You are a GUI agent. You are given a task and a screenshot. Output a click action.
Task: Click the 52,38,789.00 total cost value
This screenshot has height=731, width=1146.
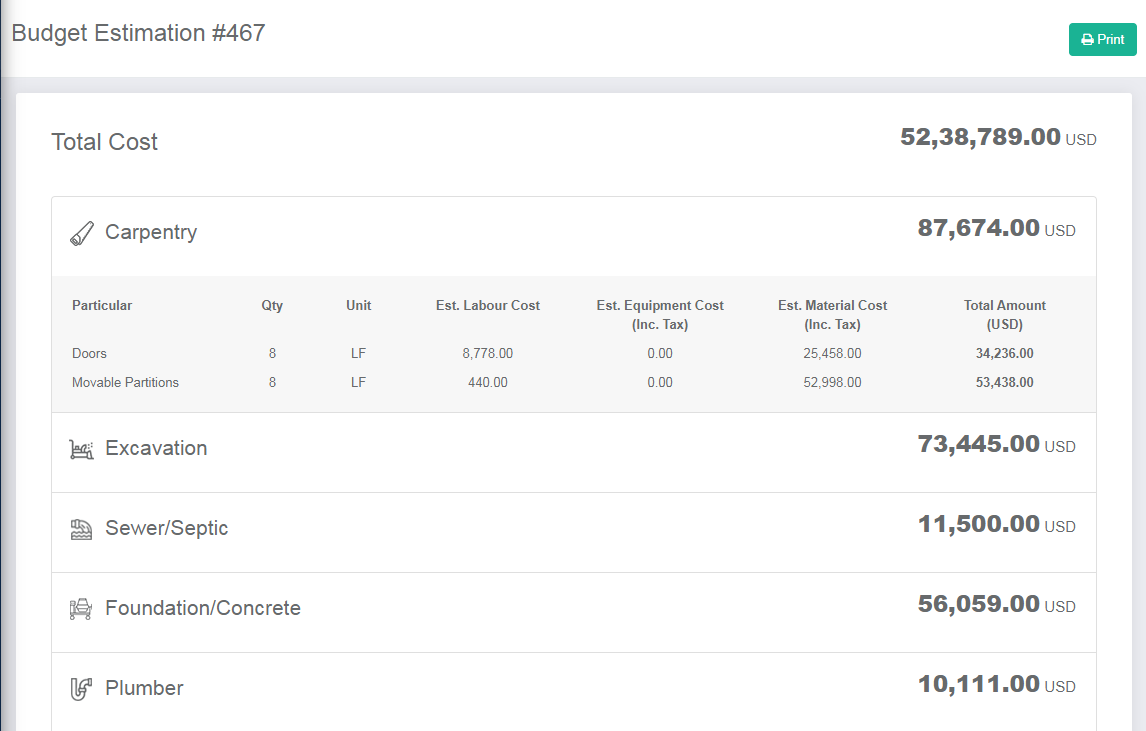click(980, 137)
